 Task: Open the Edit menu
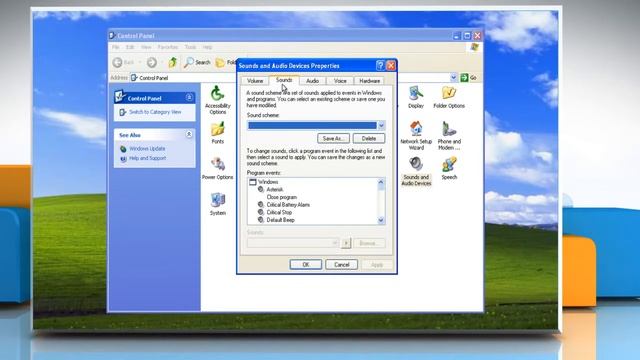130,47
